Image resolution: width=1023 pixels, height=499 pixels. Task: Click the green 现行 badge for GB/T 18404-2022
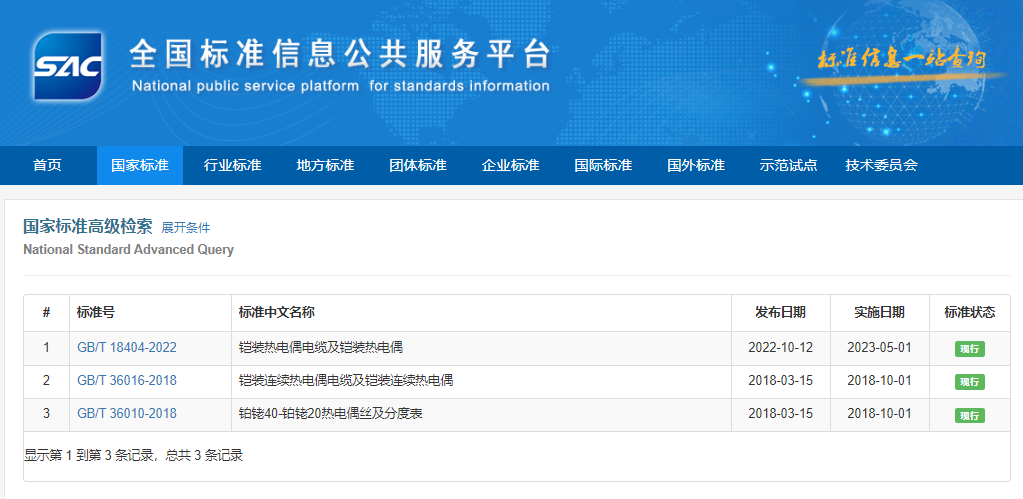coord(969,349)
